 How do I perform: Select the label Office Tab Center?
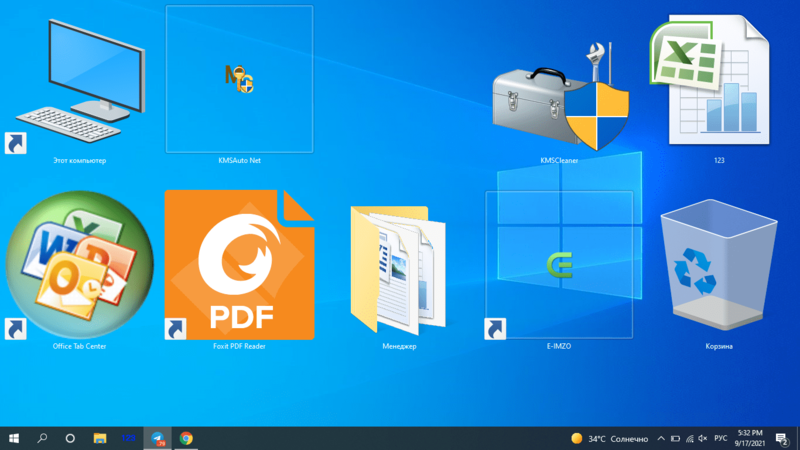point(80,346)
